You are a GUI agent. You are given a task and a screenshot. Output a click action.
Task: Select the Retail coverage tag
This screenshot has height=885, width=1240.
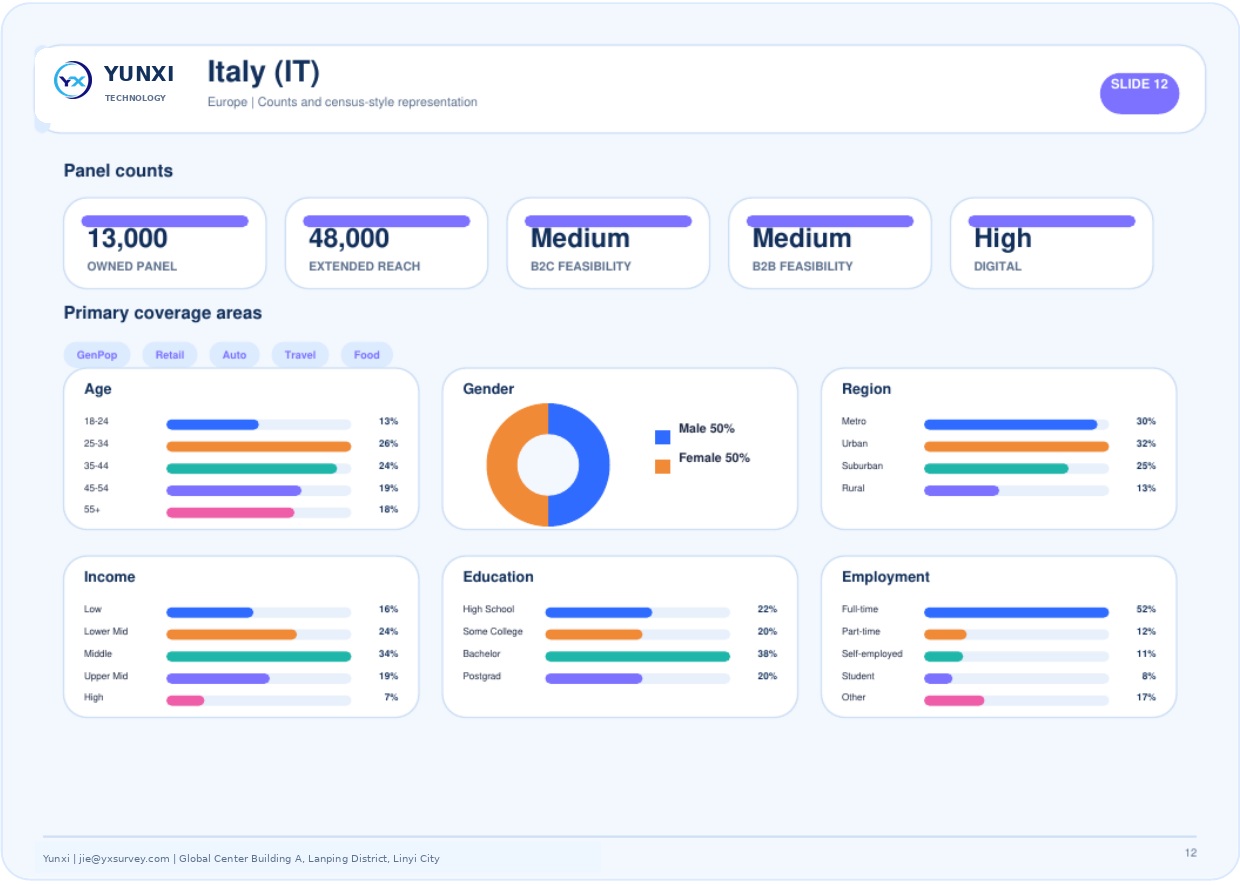pyautogui.click(x=170, y=355)
